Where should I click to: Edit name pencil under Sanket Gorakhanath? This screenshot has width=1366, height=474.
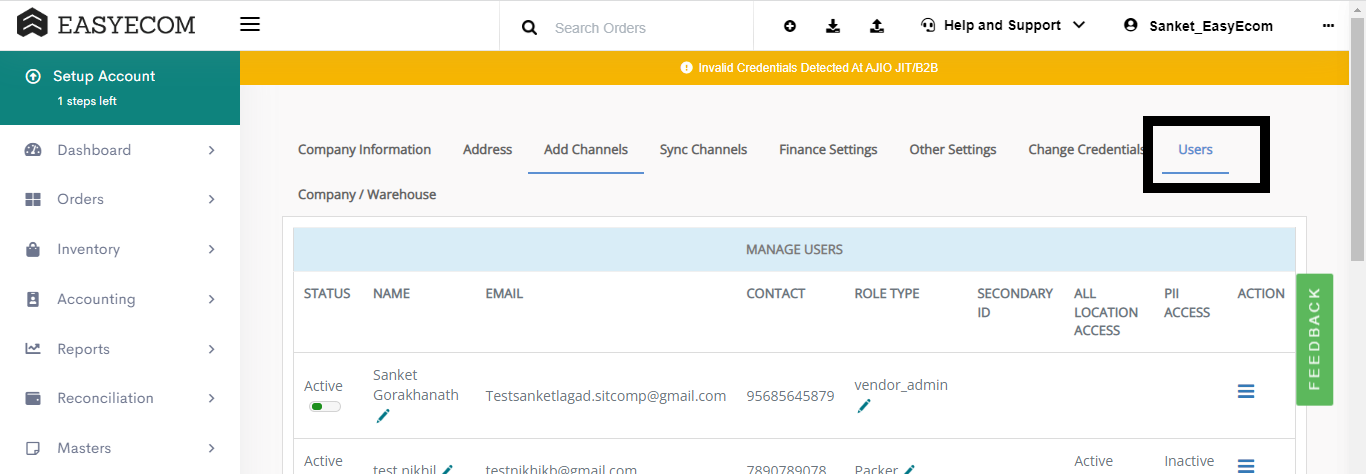coord(383,416)
